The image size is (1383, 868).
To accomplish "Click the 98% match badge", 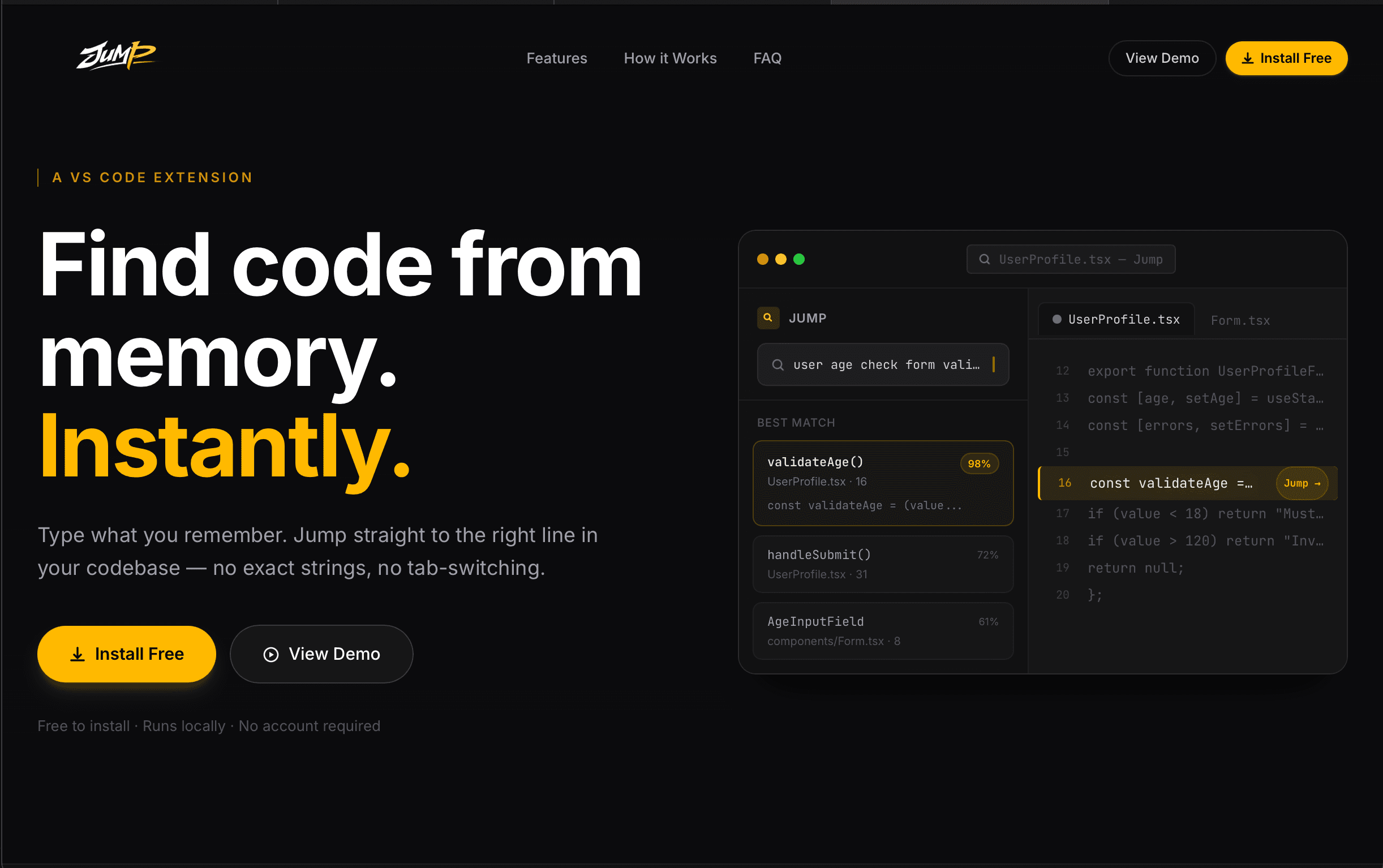I will (979, 463).
